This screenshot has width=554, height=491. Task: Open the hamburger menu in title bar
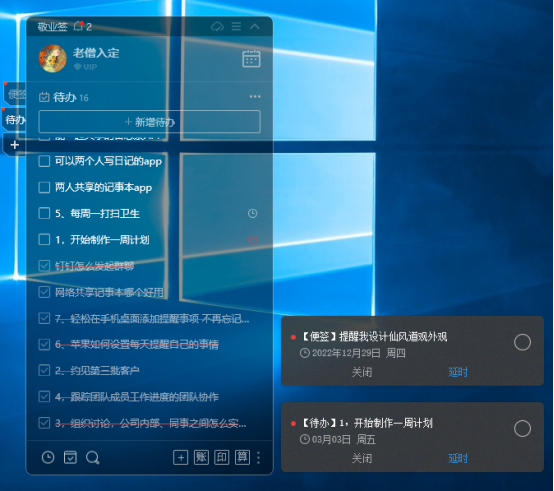coord(236,26)
